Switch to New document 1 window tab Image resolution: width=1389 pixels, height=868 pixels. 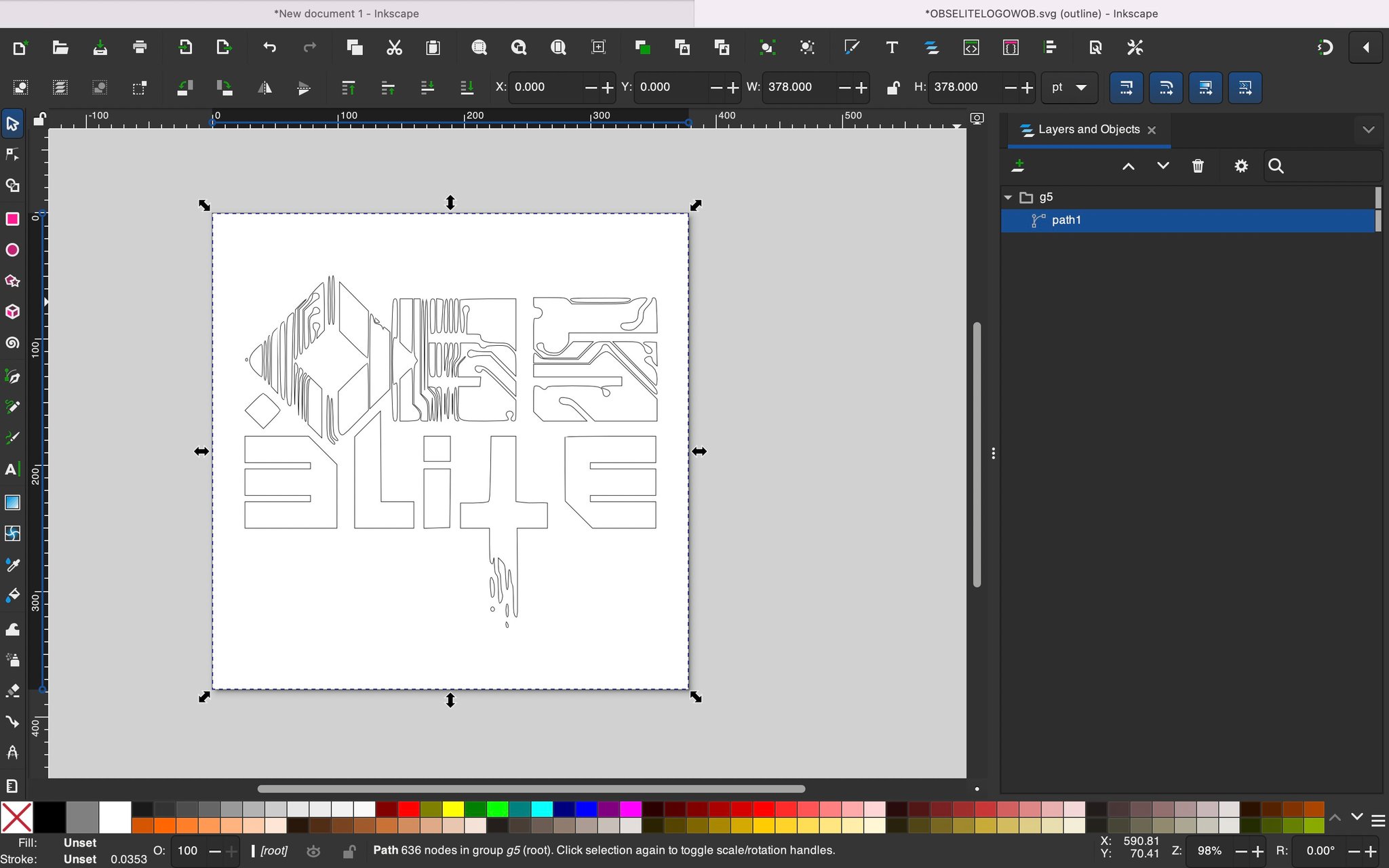pyautogui.click(x=347, y=14)
